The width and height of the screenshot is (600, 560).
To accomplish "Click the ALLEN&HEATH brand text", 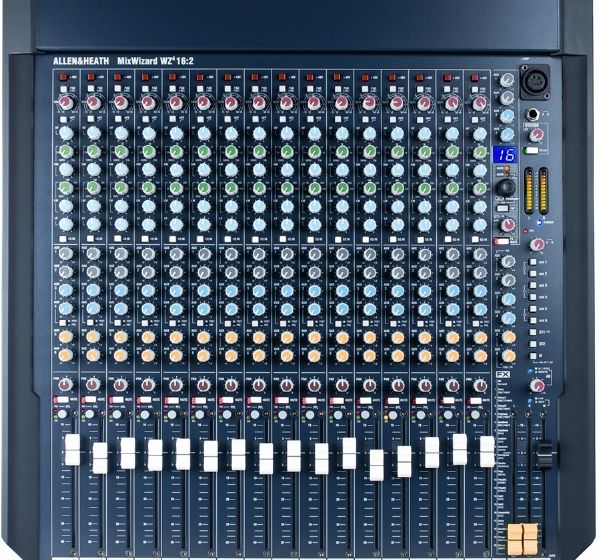I will [x=81, y=61].
